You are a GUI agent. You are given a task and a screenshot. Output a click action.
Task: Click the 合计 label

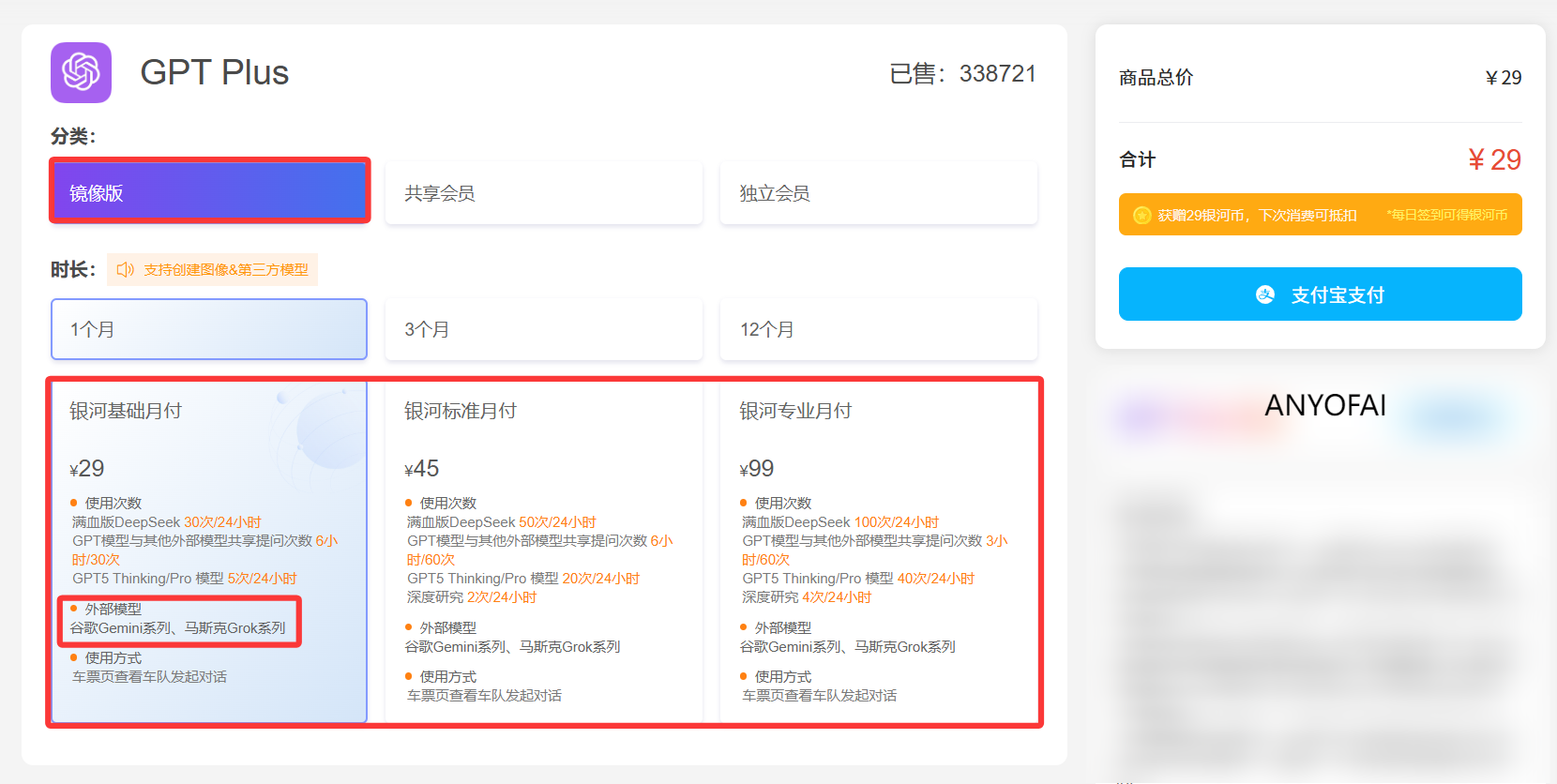click(x=1137, y=159)
